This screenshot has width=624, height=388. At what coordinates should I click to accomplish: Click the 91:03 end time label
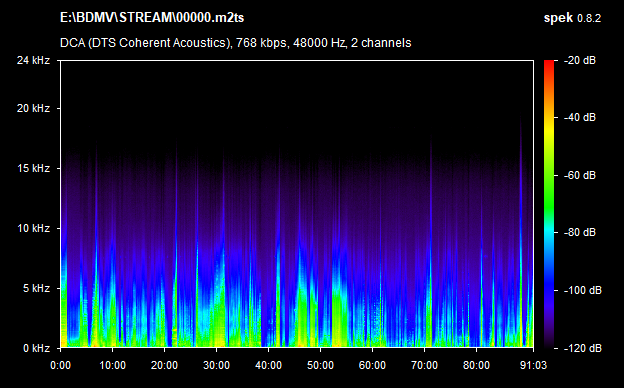[533, 365]
